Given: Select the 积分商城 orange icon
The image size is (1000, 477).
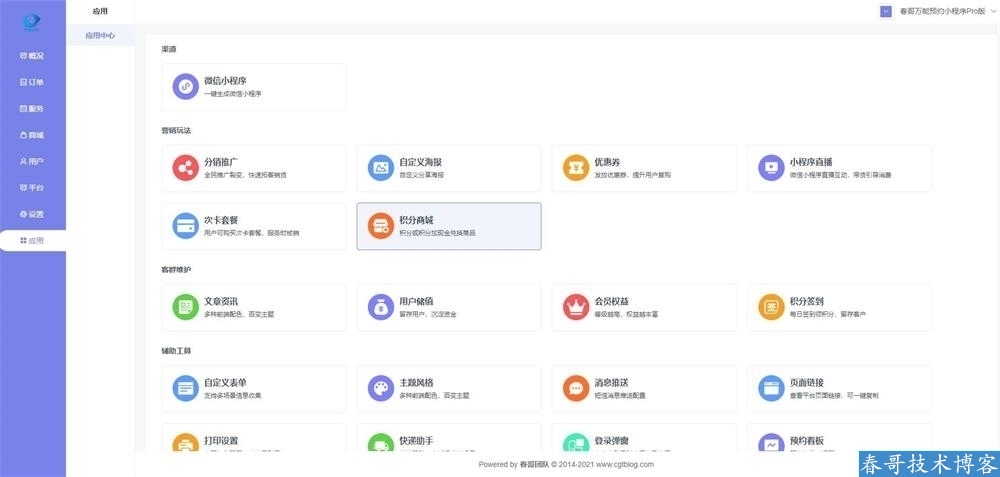Looking at the screenshot, I should click(x=380, y=226).
